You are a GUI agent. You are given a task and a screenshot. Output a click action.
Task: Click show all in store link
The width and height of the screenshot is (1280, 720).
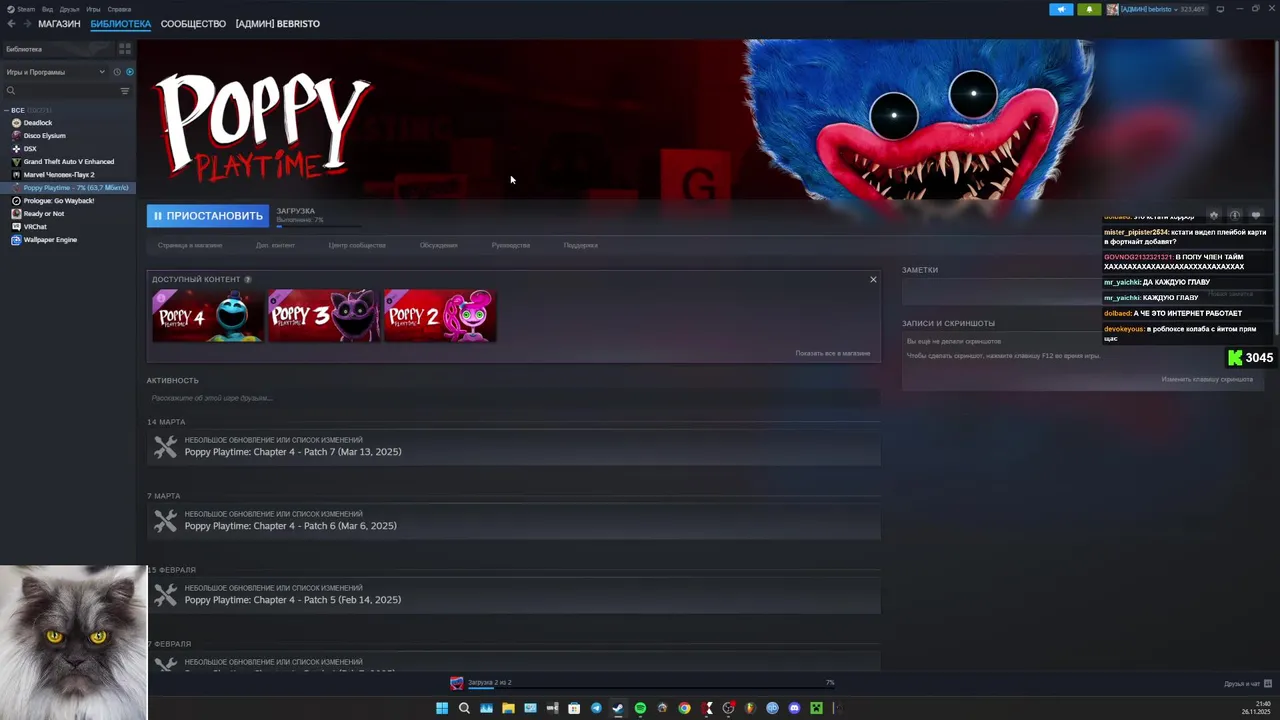click(833, 353)
